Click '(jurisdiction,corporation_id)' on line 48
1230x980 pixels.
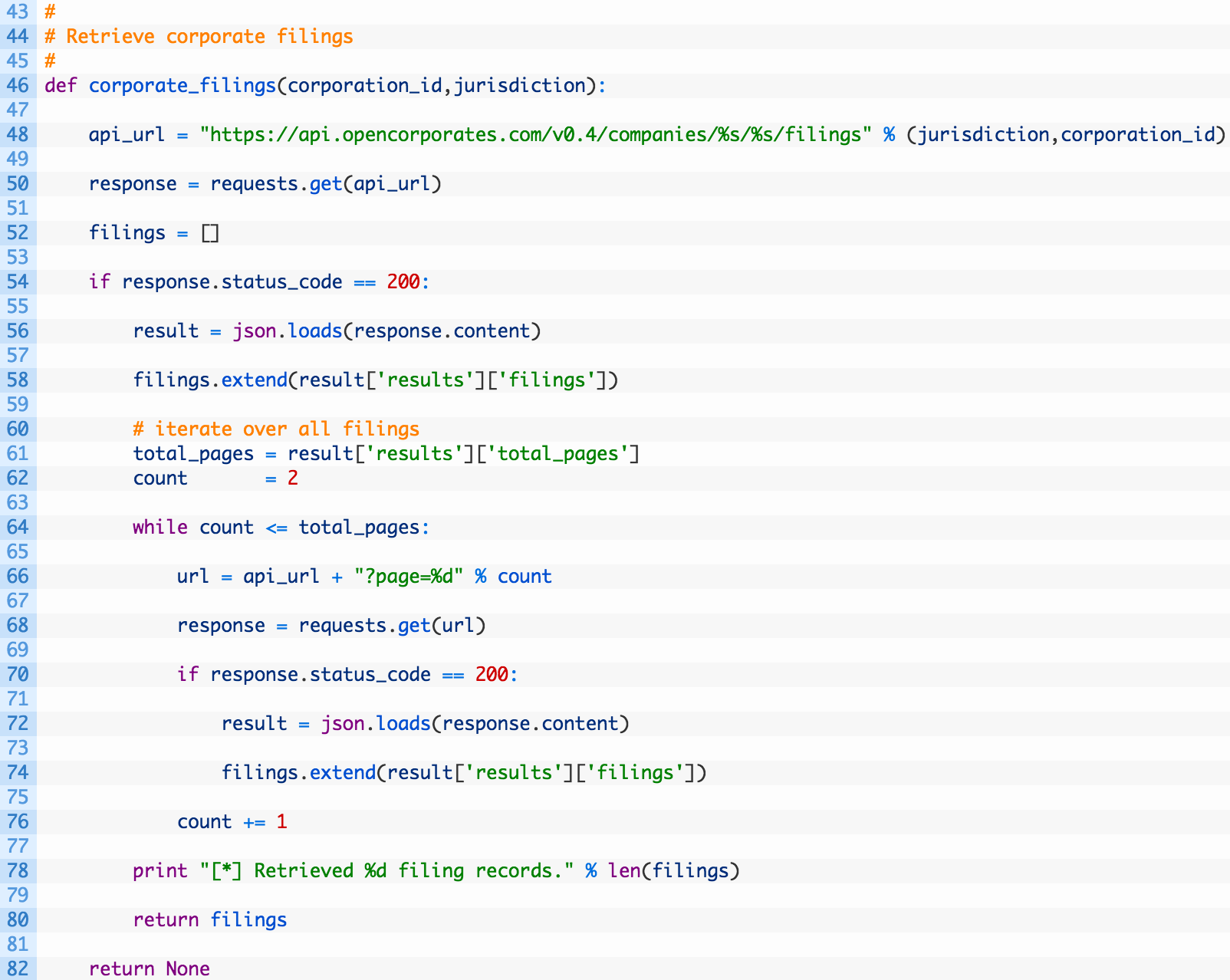click(x=1067, y=134)
